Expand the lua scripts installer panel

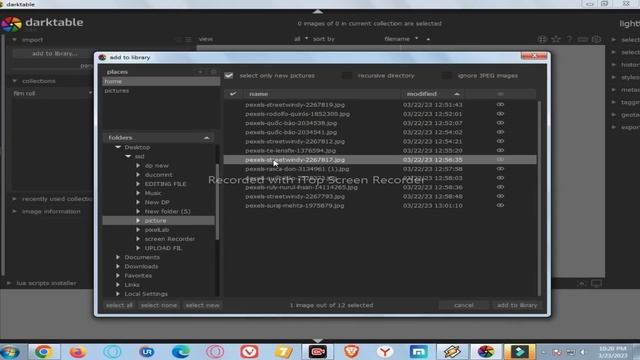[x=46, y=283]
